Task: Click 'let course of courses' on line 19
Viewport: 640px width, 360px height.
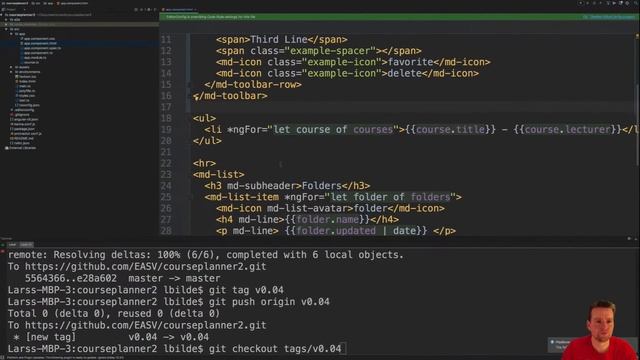Action: click(x=333, y=130)
